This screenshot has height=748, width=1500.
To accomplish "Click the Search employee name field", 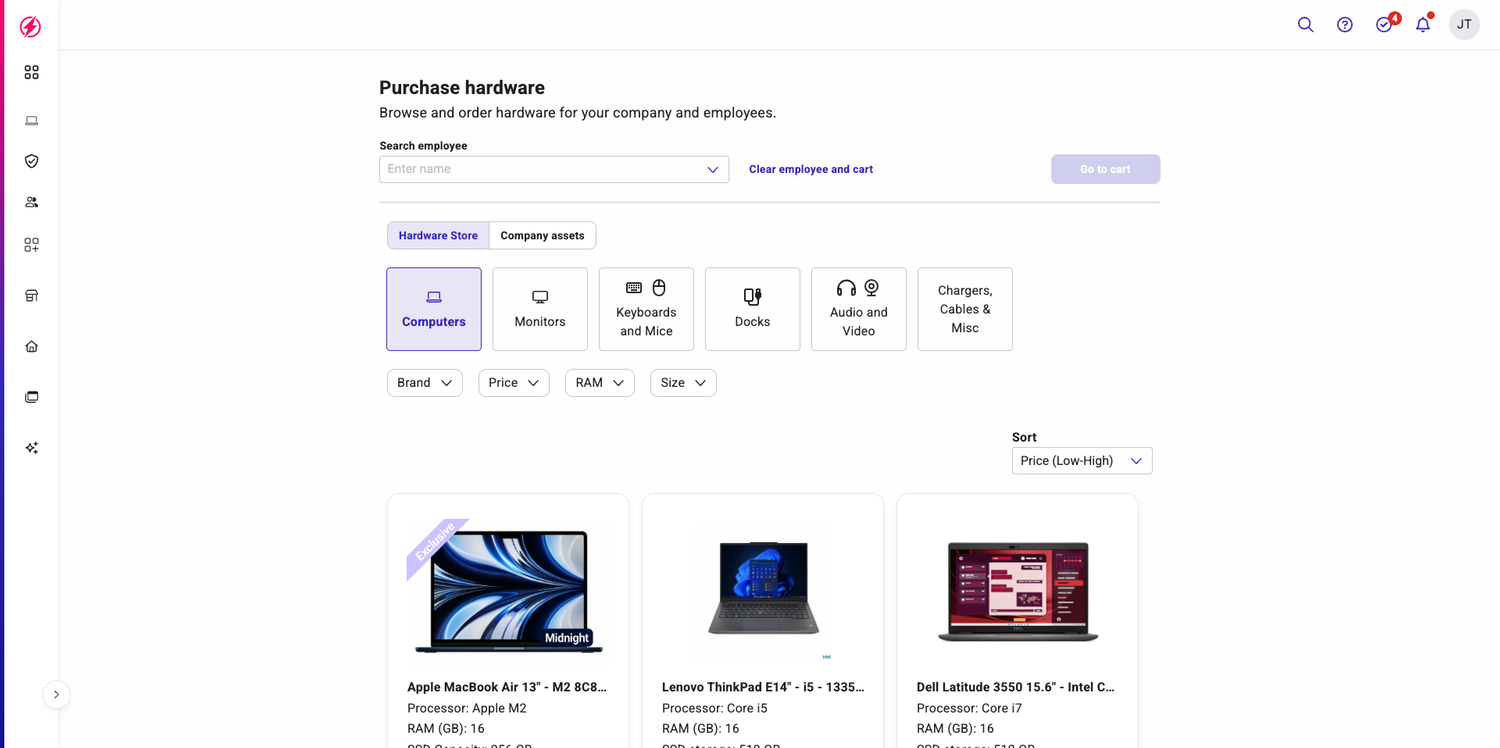I will pyautogui.click(x=545, y=169).
